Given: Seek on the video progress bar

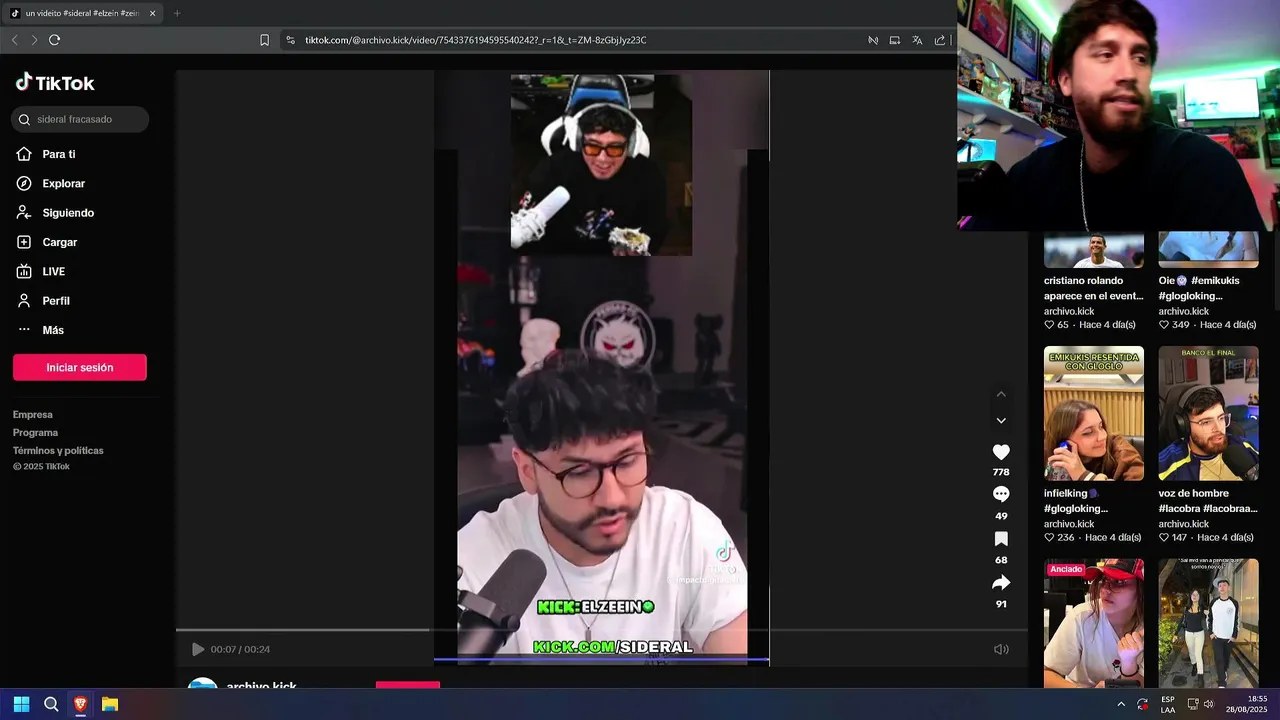Looking at the screenshot, I should 601,630.
